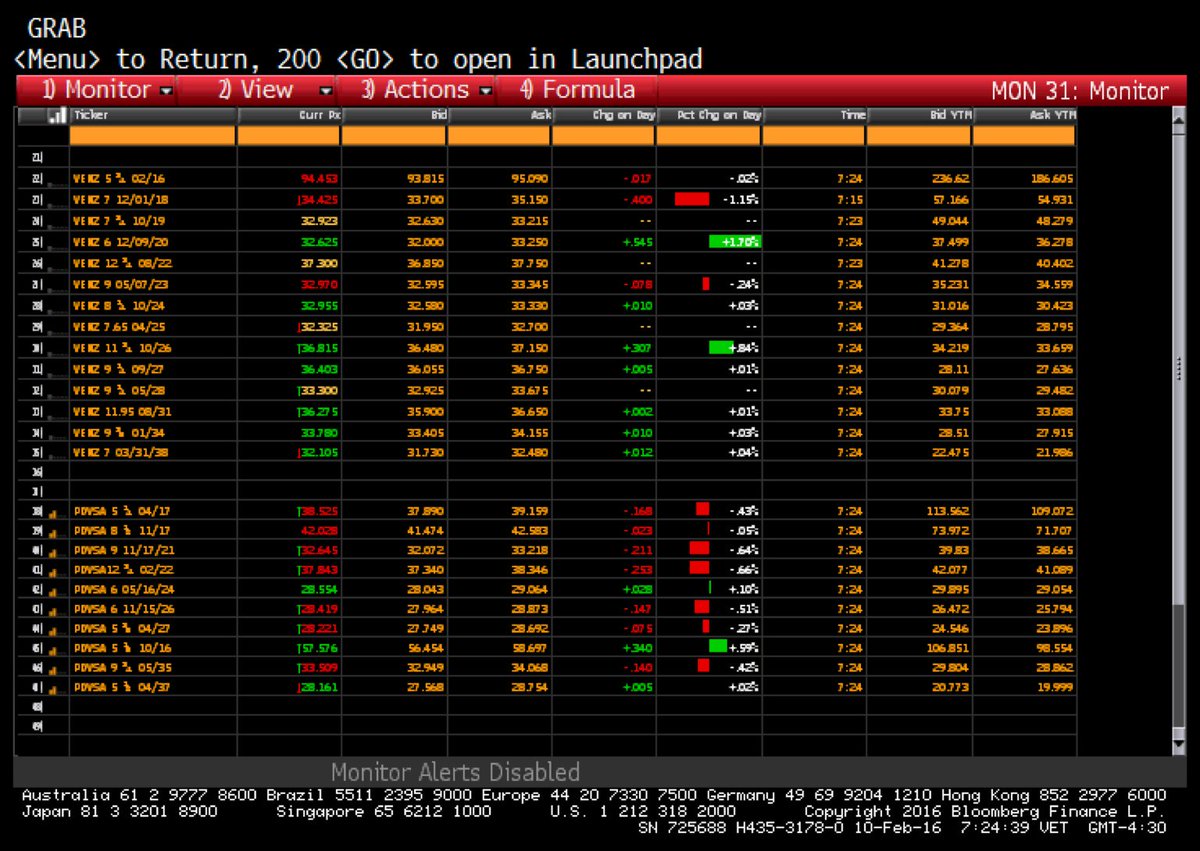1200x851 pixels.
Task: Click the orange filter field under Ticker
Action: (x=153, y=136)
